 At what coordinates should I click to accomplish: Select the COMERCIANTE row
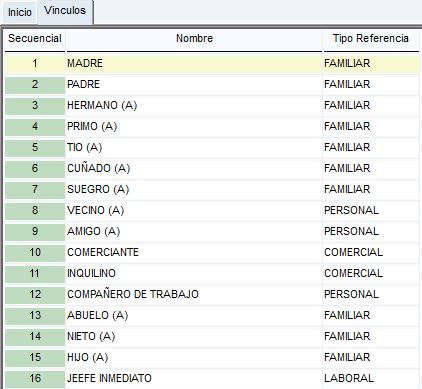[x=212, y=252]
